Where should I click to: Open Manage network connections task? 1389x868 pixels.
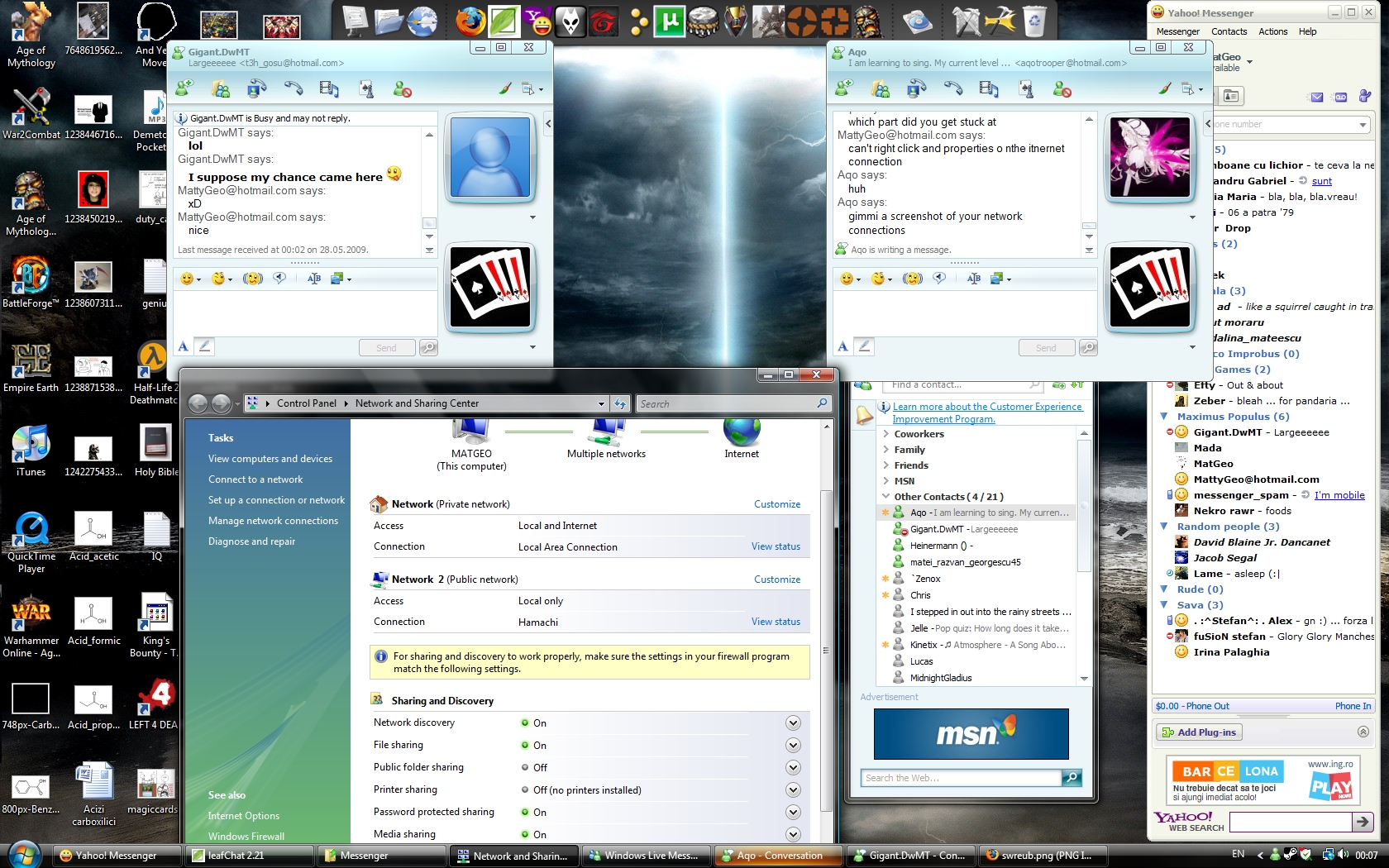pos(273,521)
